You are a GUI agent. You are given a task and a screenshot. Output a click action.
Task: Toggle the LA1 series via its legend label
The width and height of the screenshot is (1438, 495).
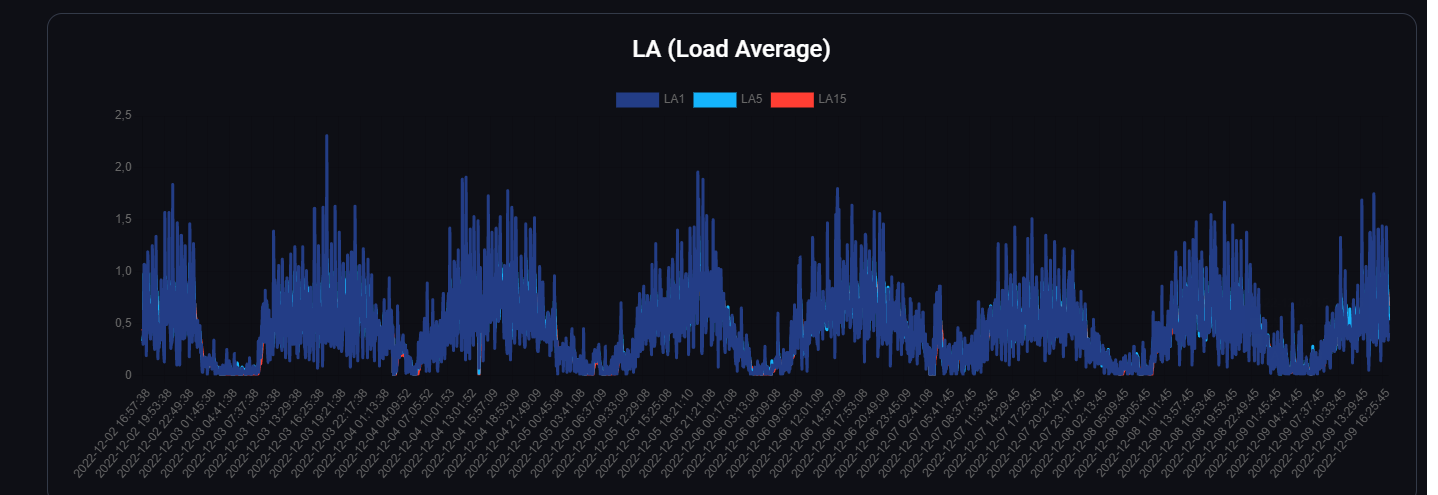pos(674,99)
